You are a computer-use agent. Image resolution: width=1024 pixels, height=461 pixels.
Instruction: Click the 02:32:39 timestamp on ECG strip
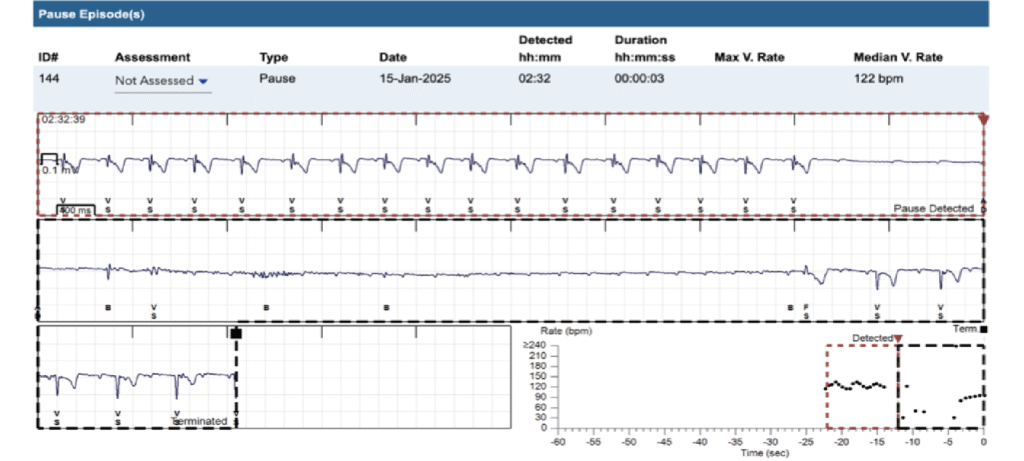pos(61,120)
